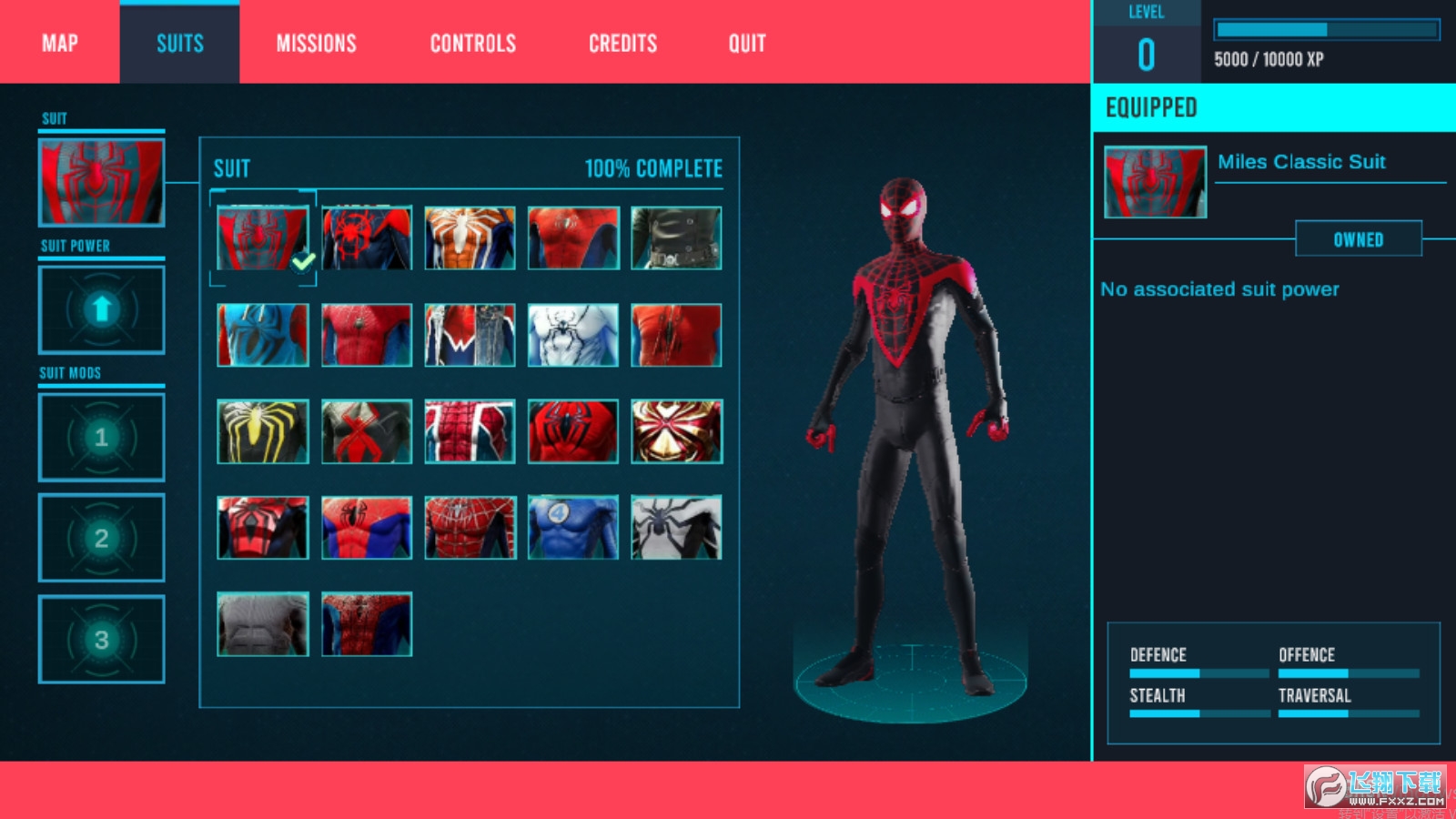Click the Owned button

click(x=1359, y=239)
